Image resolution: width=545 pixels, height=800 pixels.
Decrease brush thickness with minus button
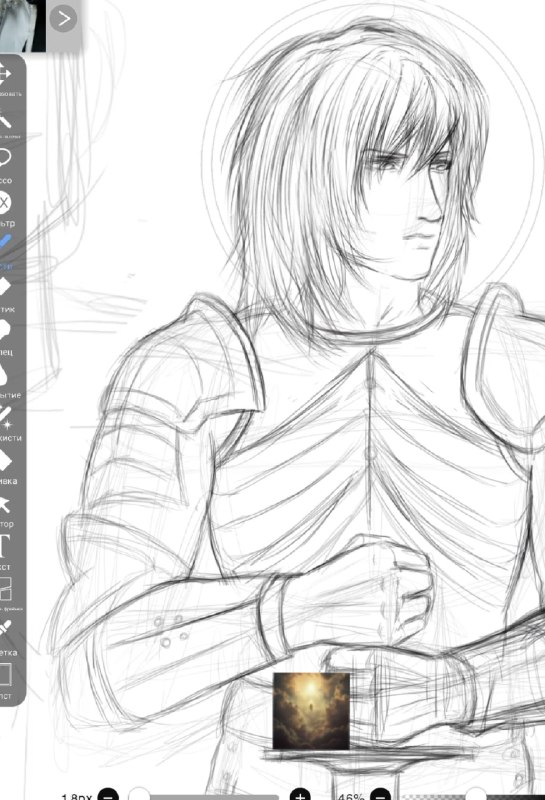click(108, 795)
